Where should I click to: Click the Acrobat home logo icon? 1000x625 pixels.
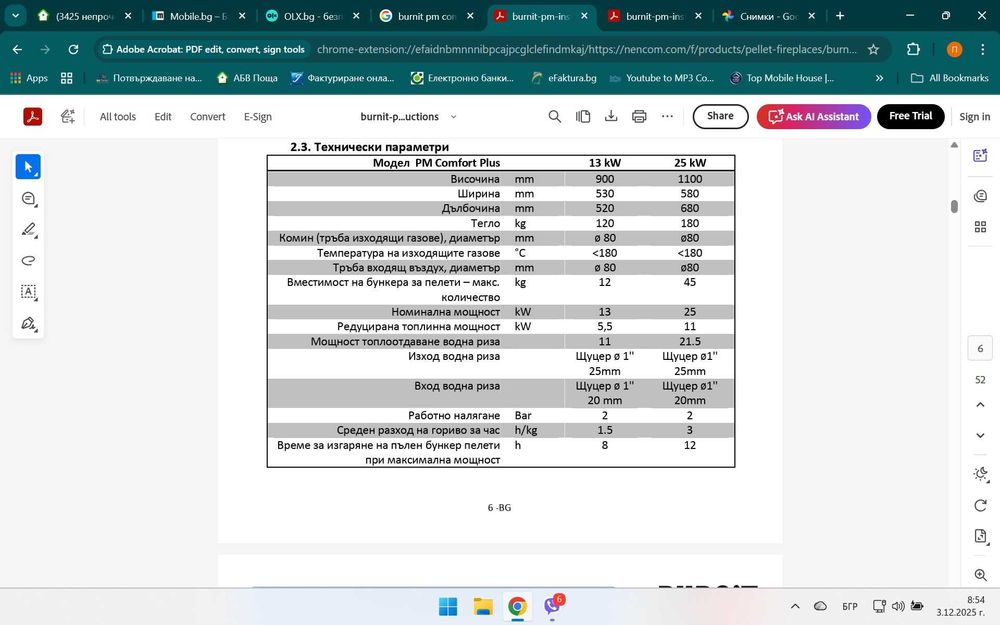pyautogui.click(x=33, y=117)
